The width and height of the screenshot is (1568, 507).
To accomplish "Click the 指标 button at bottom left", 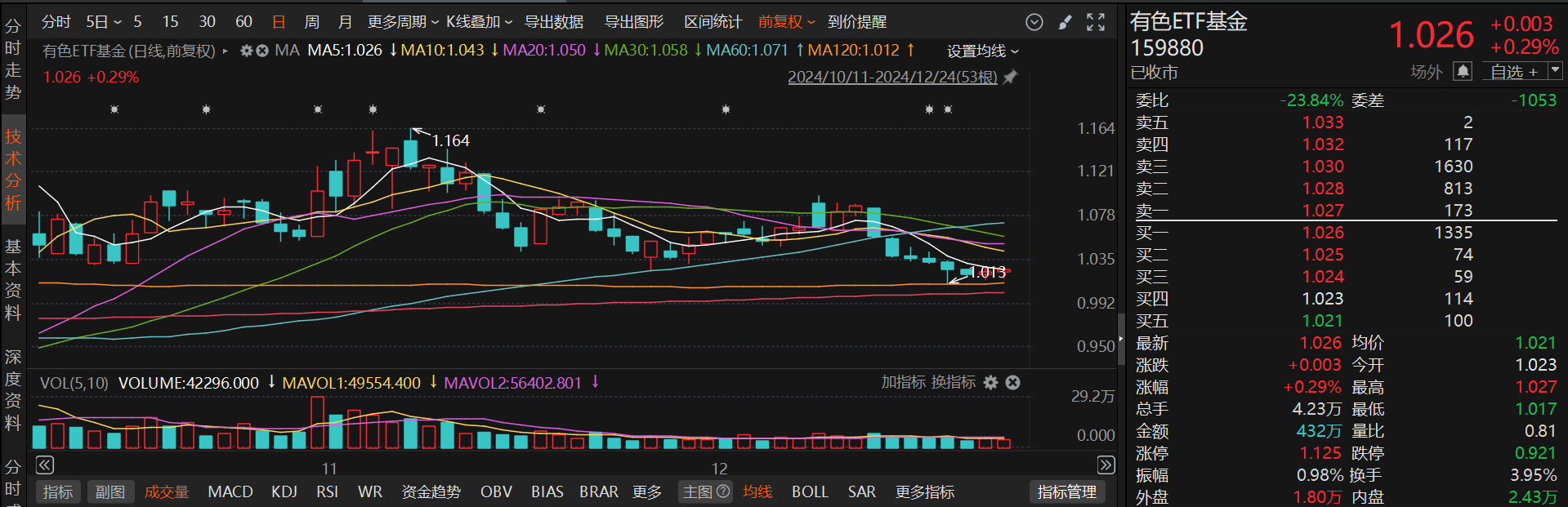I will click(58, 491).
